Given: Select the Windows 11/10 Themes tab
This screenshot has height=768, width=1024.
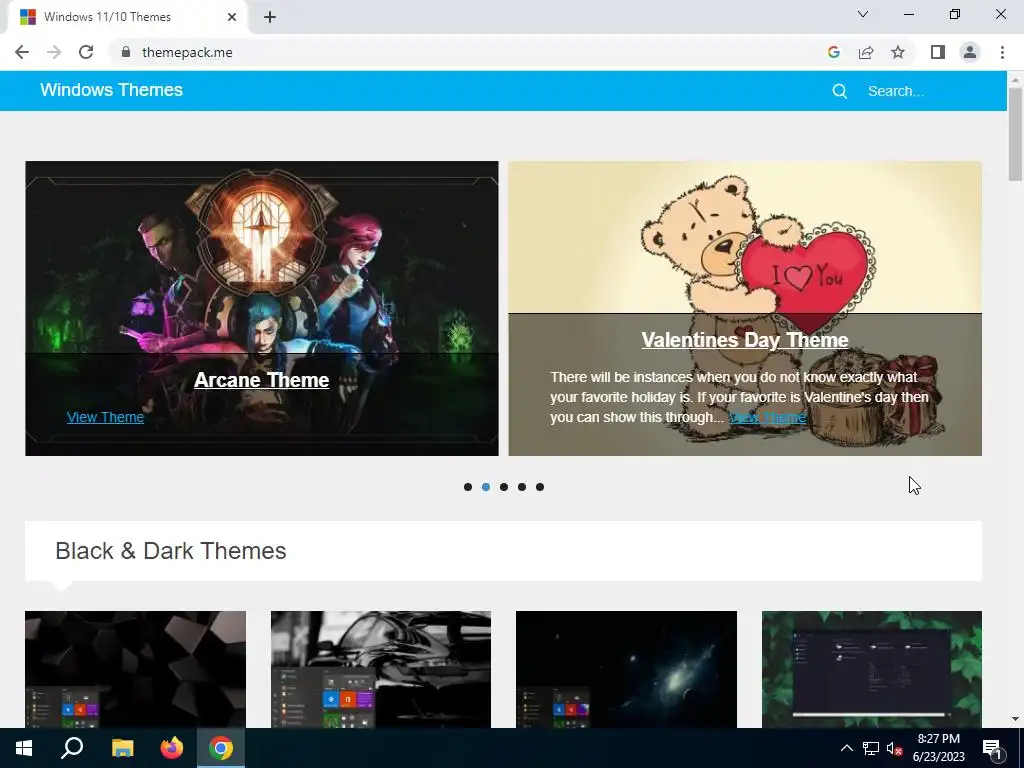Looking at the screenshot, I should click(127, 17).
